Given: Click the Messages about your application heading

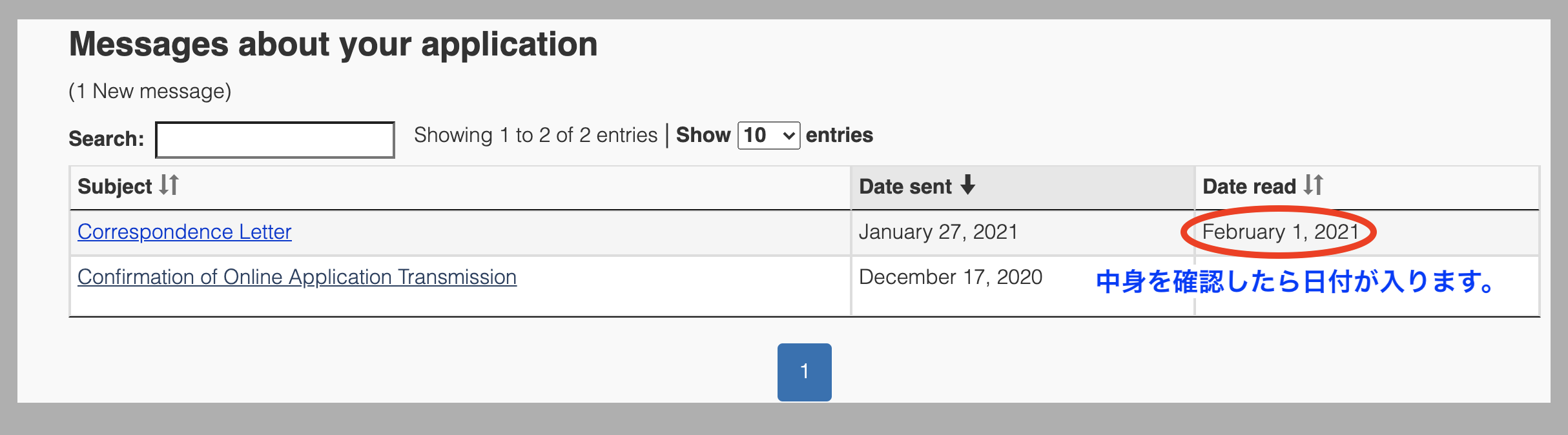Looking at the screenshot, I should (x=333, y=44).
